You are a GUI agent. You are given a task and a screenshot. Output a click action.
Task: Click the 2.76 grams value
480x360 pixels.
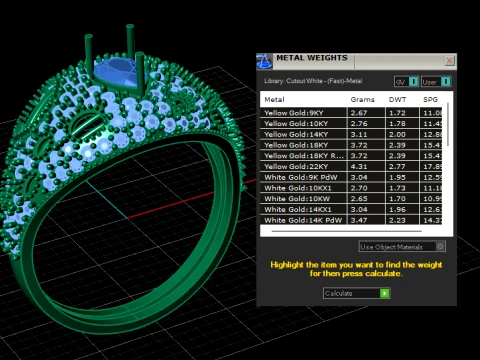click(x=359, y=123)
